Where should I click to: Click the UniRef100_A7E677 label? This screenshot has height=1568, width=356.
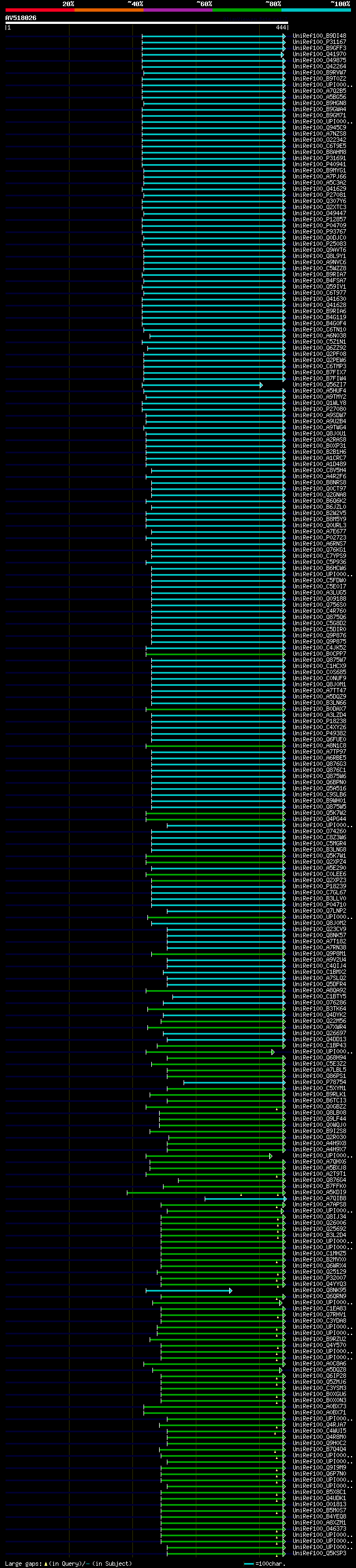click(x=319, y=531)
